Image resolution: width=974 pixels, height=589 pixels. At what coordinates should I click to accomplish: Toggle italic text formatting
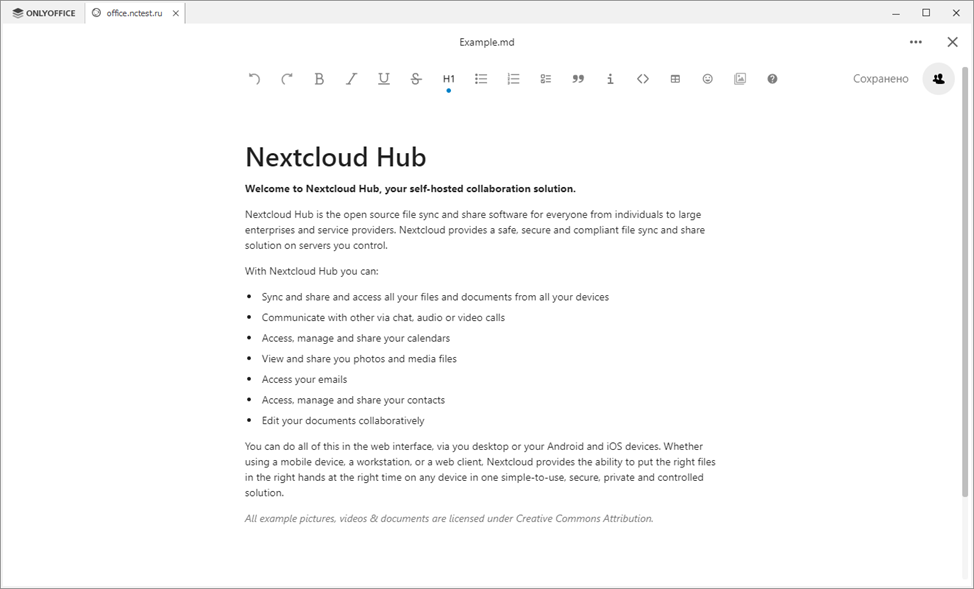pos(351,79)
